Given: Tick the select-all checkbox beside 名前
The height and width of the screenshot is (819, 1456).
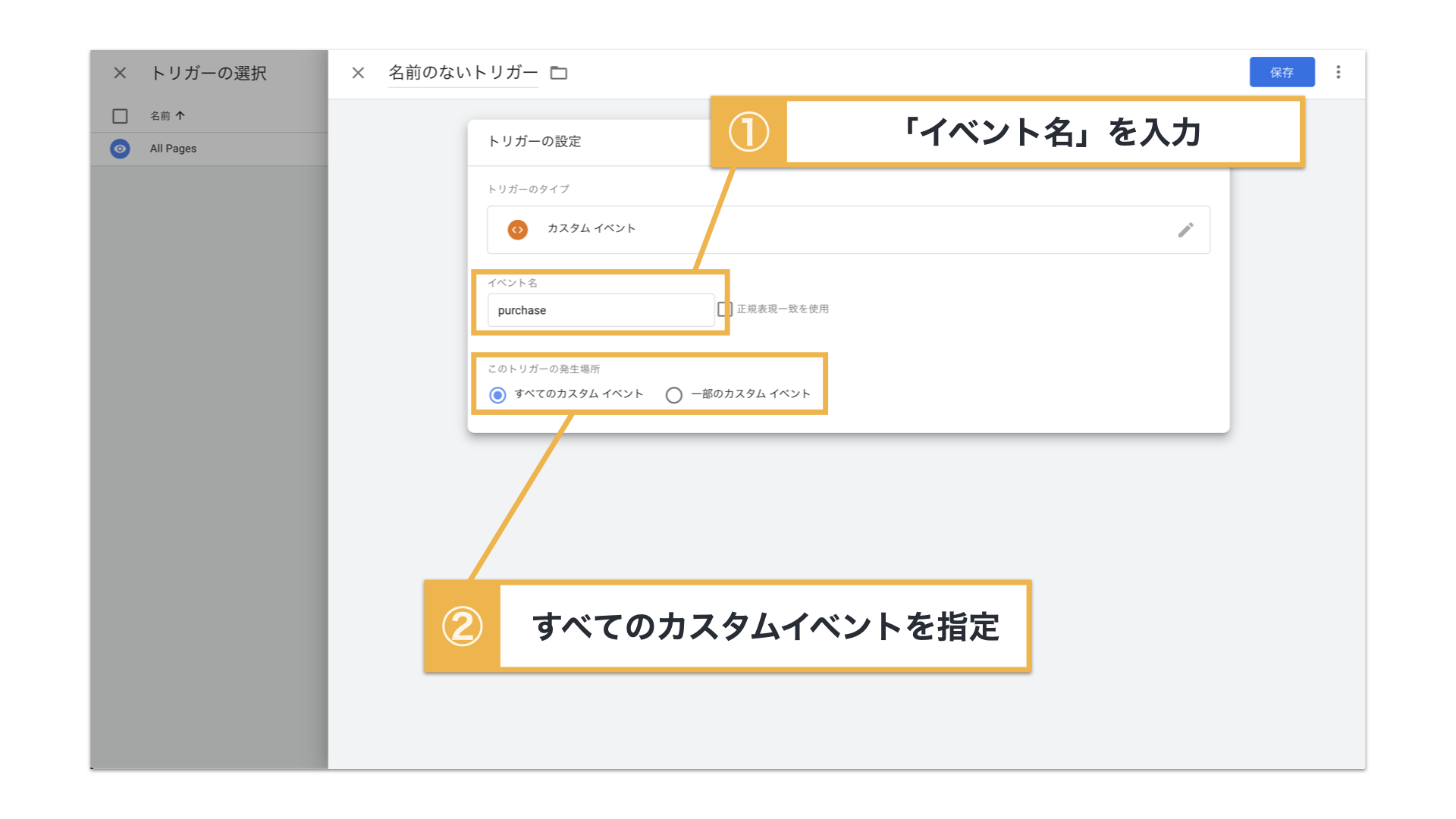Looking at the screenshot, I should pyautogui.click(x=120, y=116).
